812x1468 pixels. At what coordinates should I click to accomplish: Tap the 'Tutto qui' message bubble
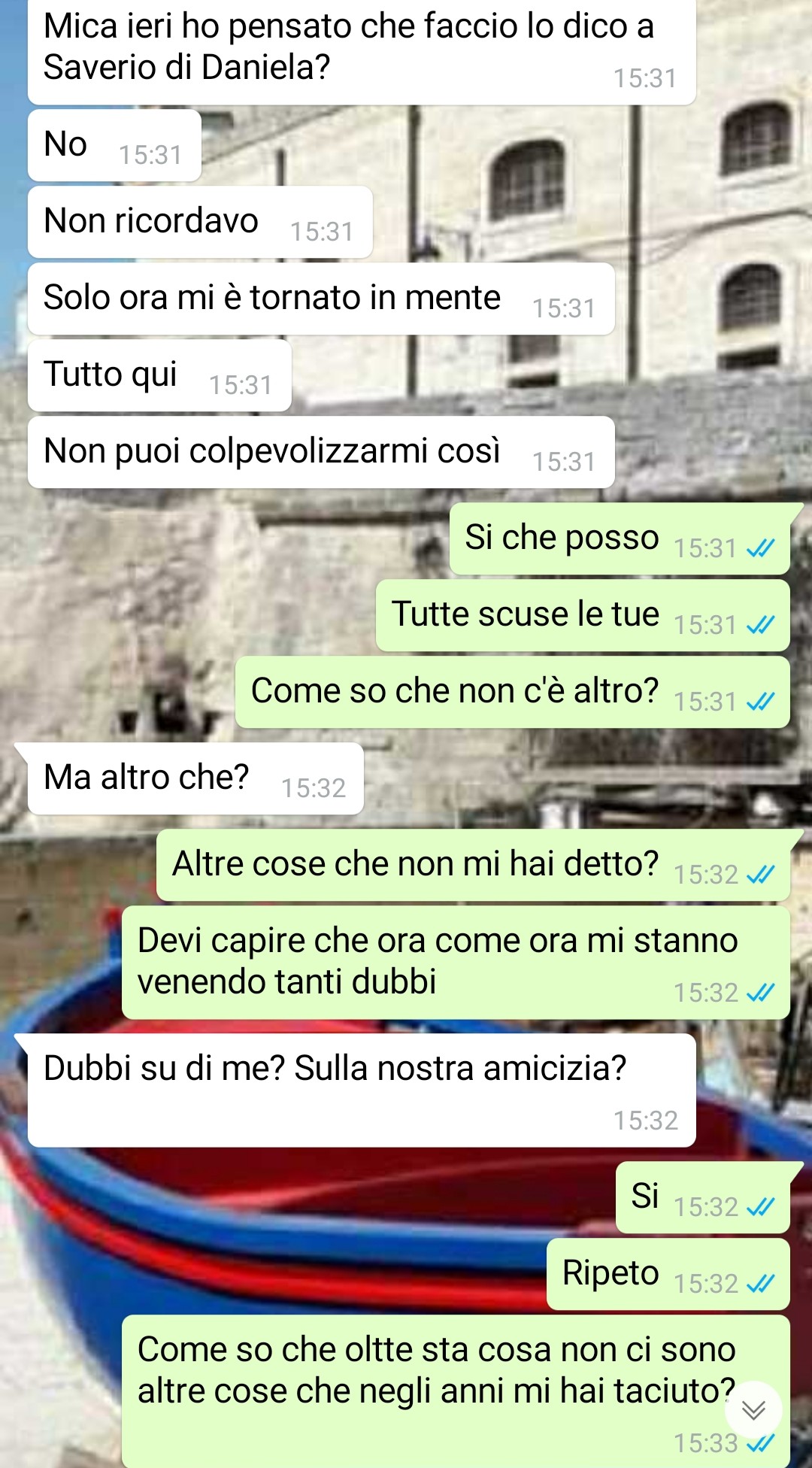coord(159,375)
